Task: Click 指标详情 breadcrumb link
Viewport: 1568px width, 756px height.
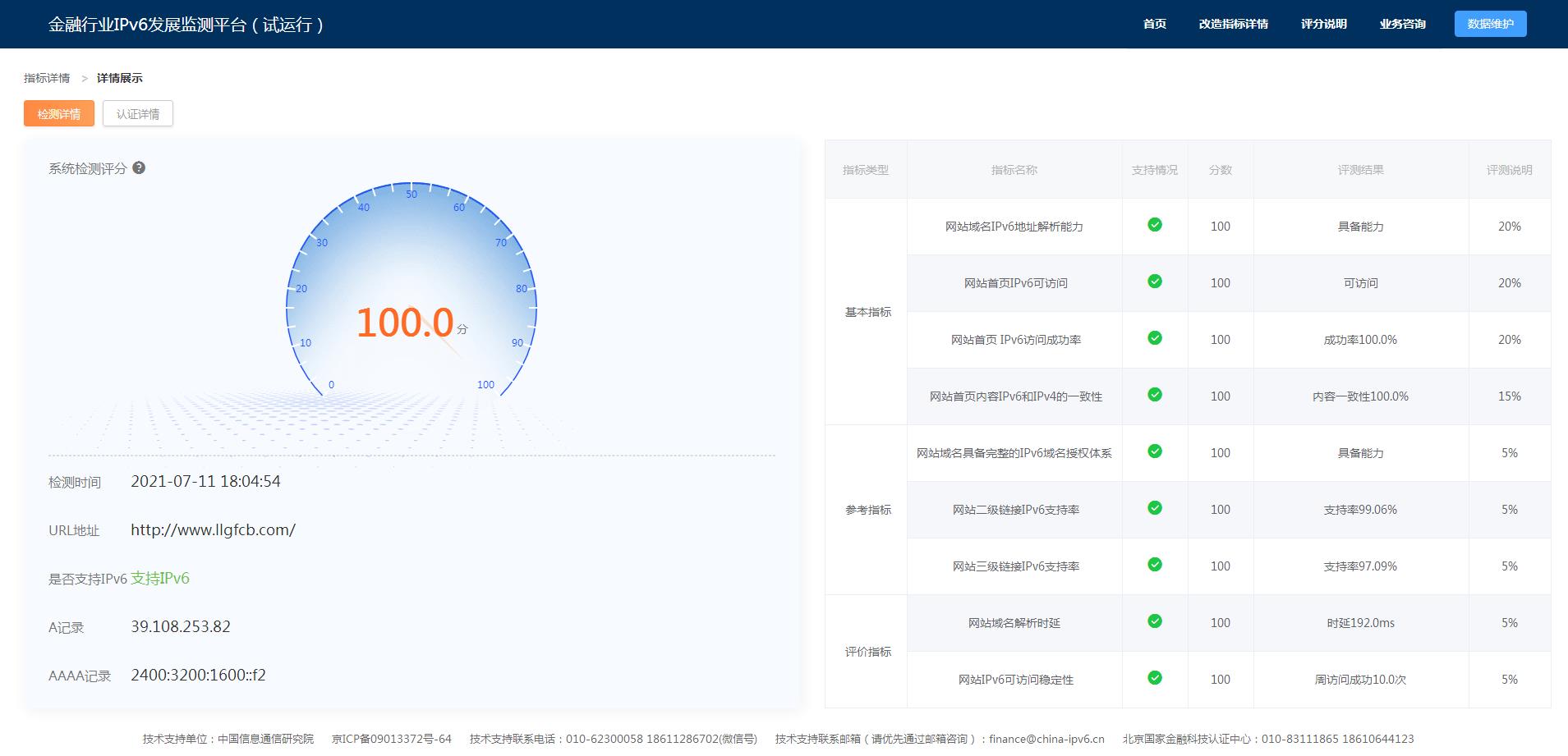Action: click(47, 78)
